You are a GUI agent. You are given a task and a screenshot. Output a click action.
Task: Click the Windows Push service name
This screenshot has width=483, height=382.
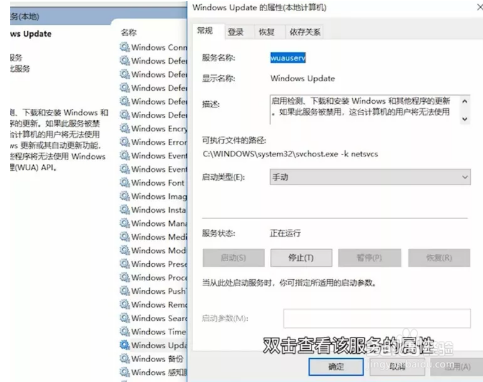(159, 291)
